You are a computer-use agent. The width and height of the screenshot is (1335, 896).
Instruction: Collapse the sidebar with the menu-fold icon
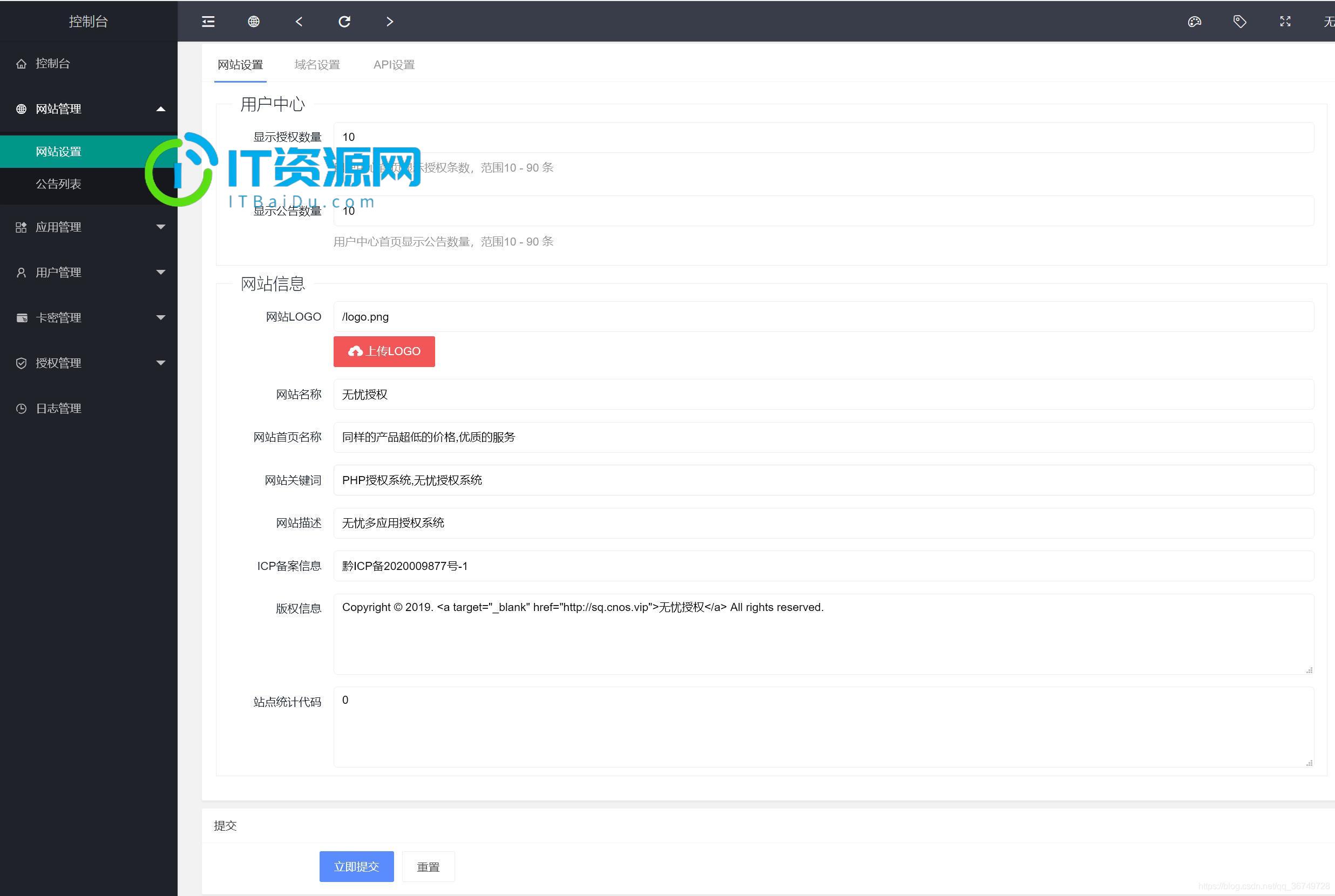click(208, 22)
